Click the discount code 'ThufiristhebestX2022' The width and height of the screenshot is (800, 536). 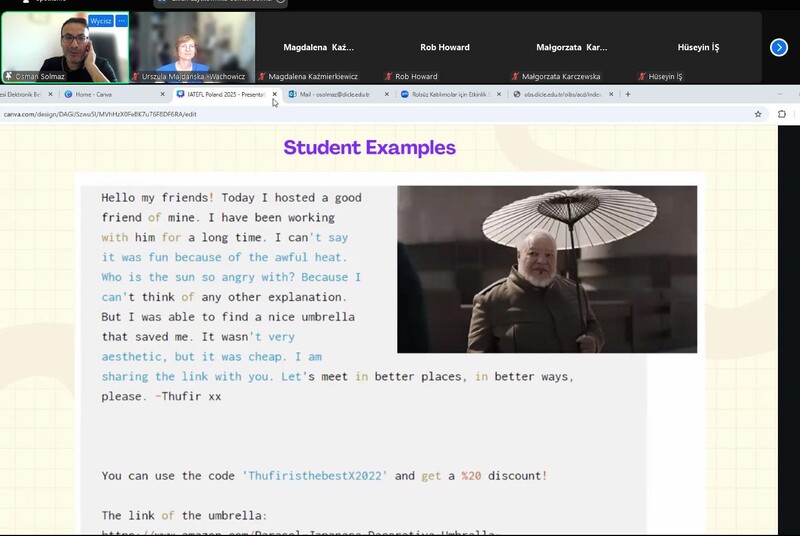tap(315, 476)
